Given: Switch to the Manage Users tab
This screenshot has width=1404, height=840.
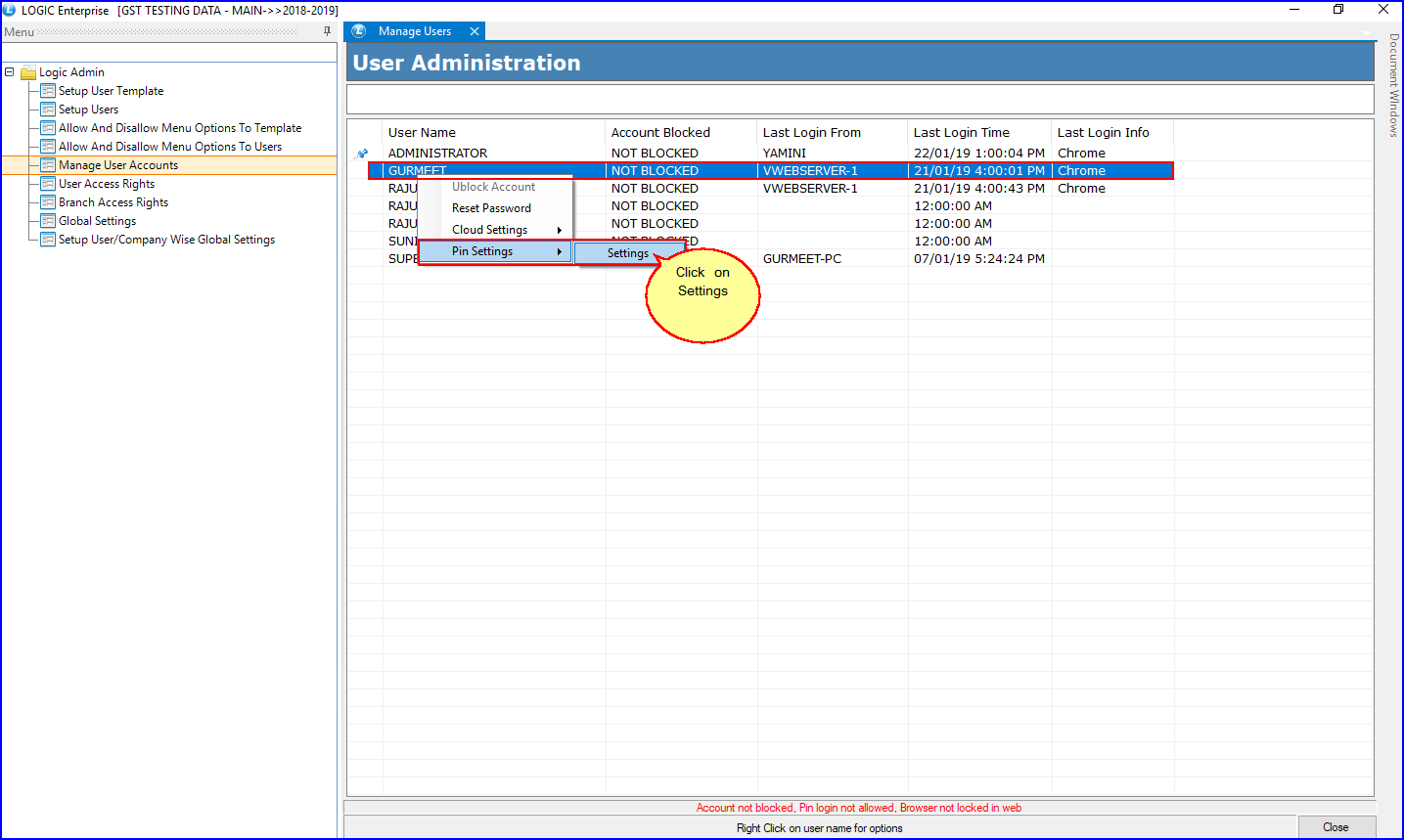Looking at the screenshot, I should [415, 31].
